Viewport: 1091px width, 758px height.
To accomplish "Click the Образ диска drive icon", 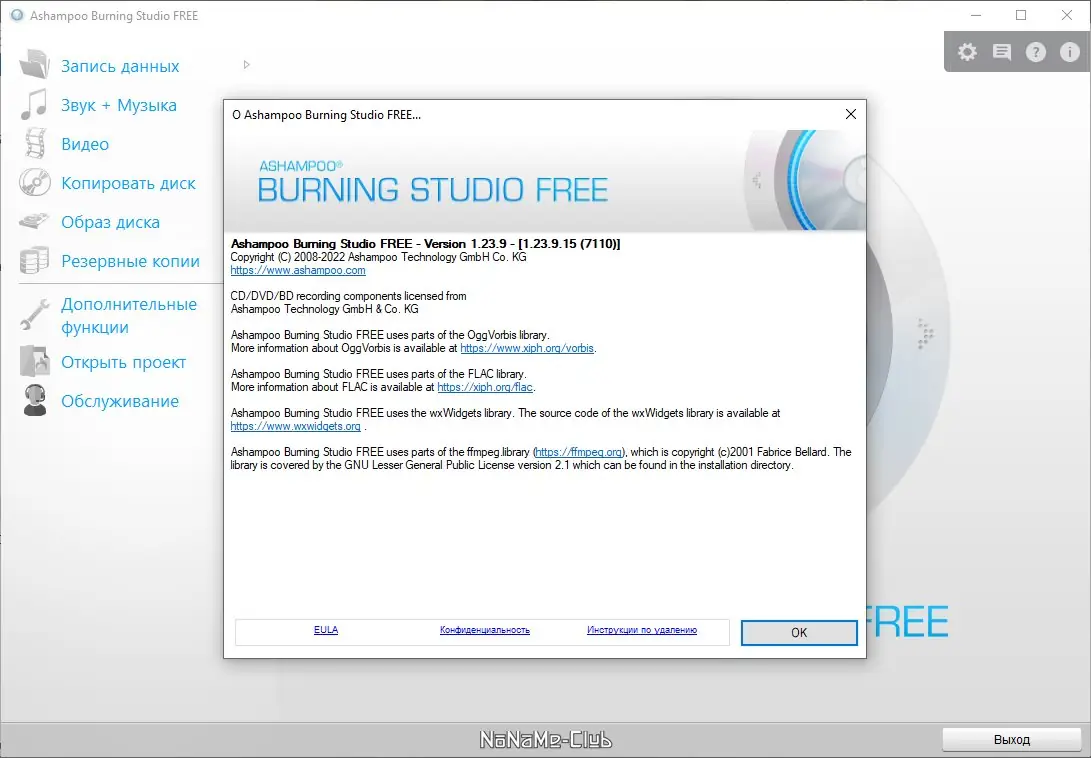I will click(34, 221).
